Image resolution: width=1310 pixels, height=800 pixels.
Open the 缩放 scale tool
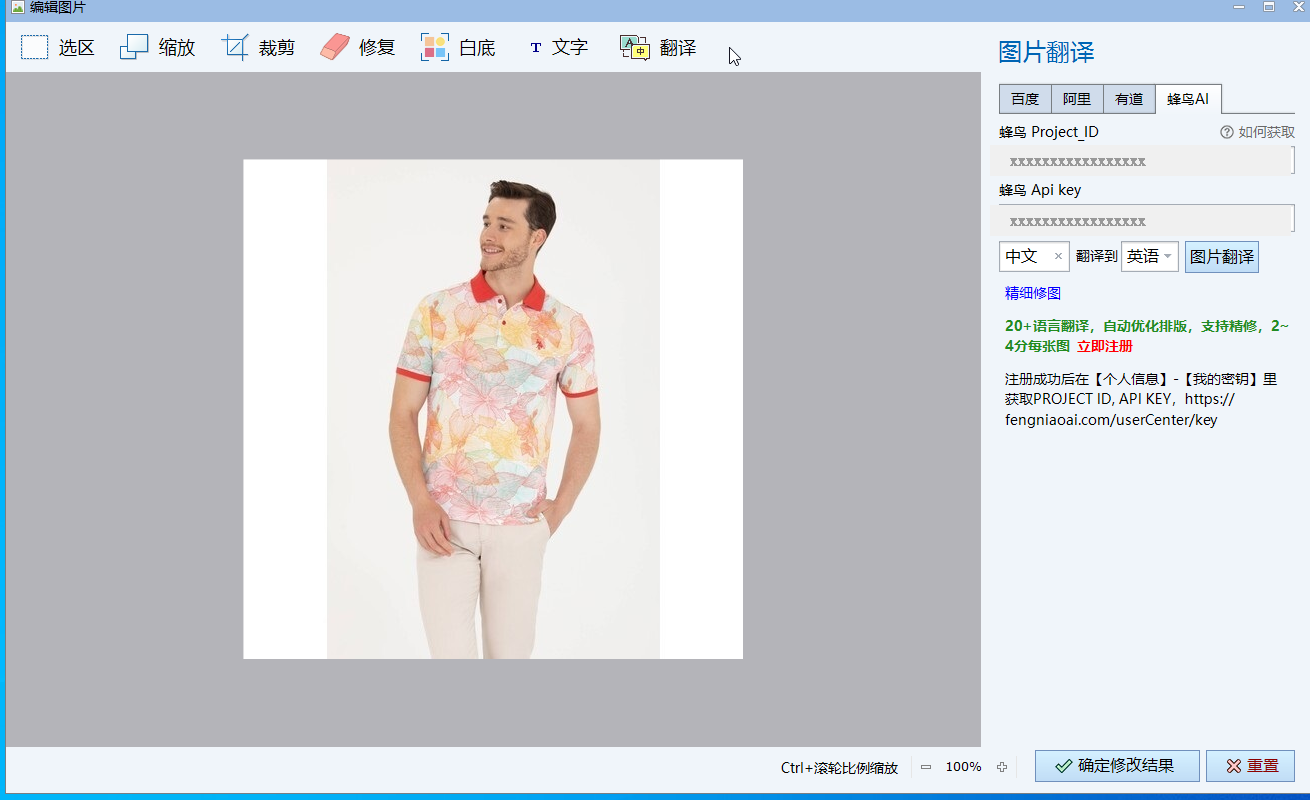tap(158, 46)
